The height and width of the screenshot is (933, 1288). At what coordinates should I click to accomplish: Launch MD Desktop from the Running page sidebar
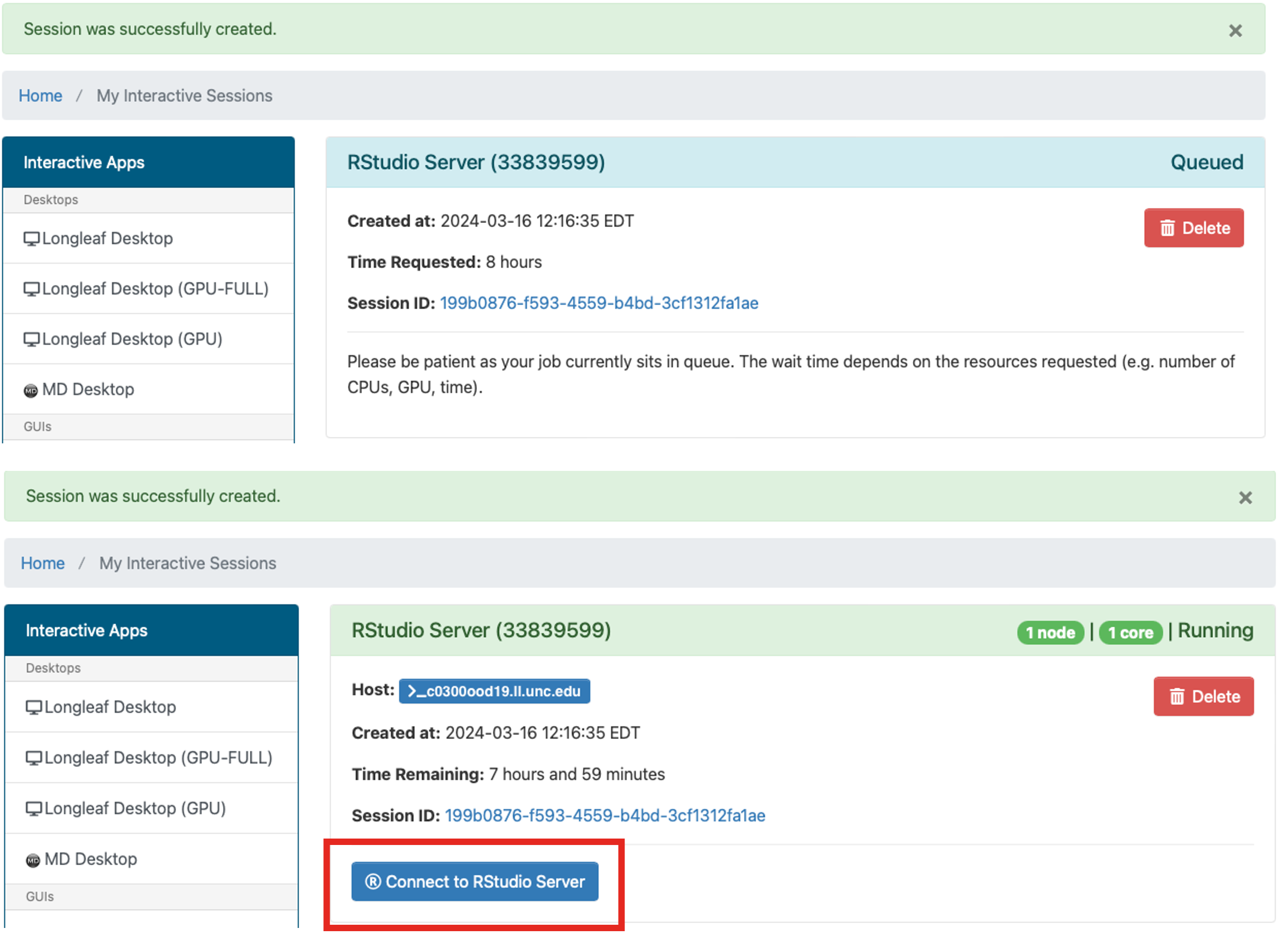tap(152, 859)
